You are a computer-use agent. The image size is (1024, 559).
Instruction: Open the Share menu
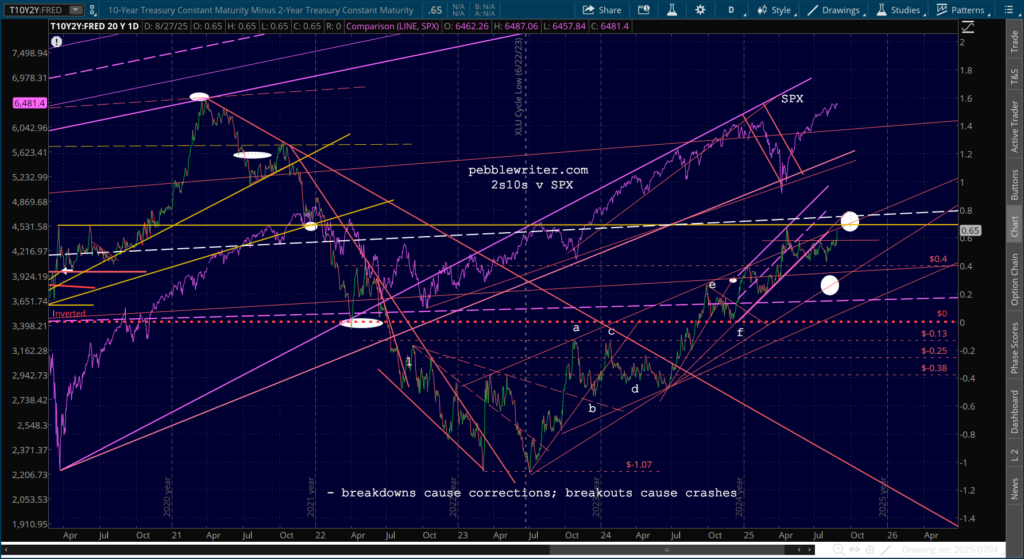click(x=601, y=10)
